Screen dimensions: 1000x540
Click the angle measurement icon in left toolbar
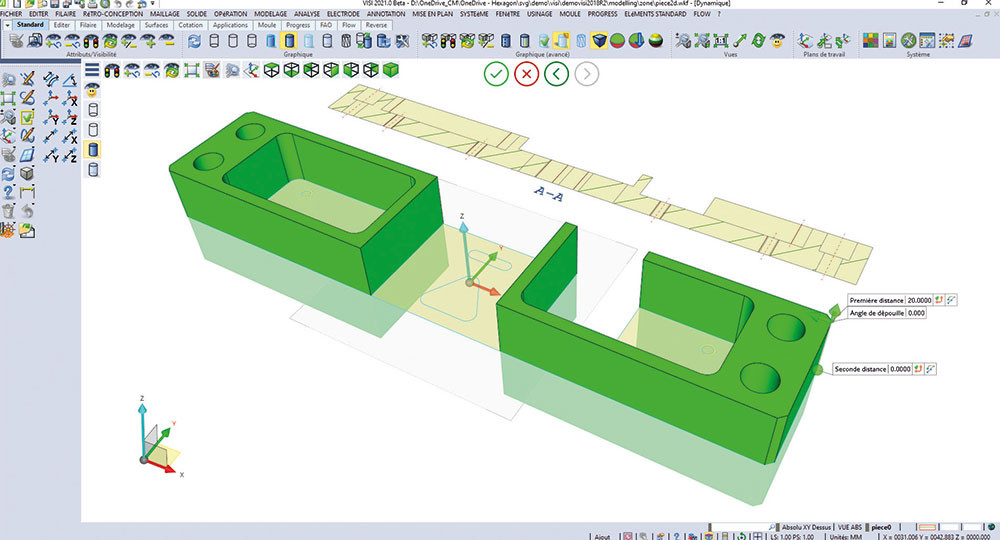tap(70, 79)
